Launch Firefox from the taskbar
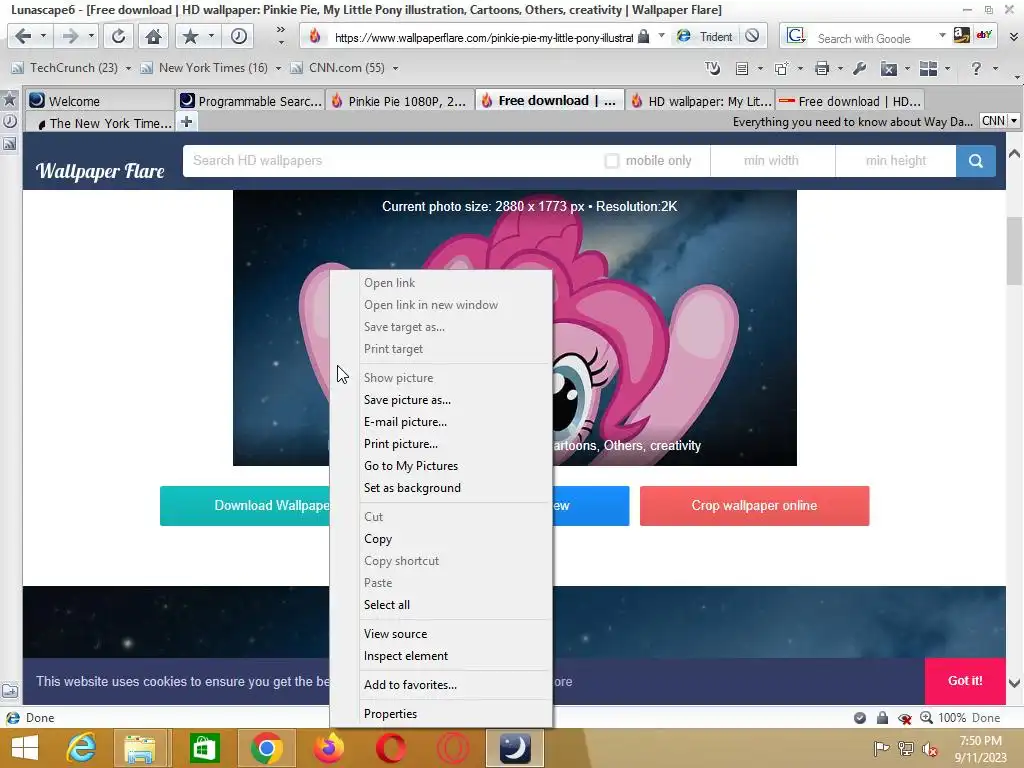 pos(328,748)
